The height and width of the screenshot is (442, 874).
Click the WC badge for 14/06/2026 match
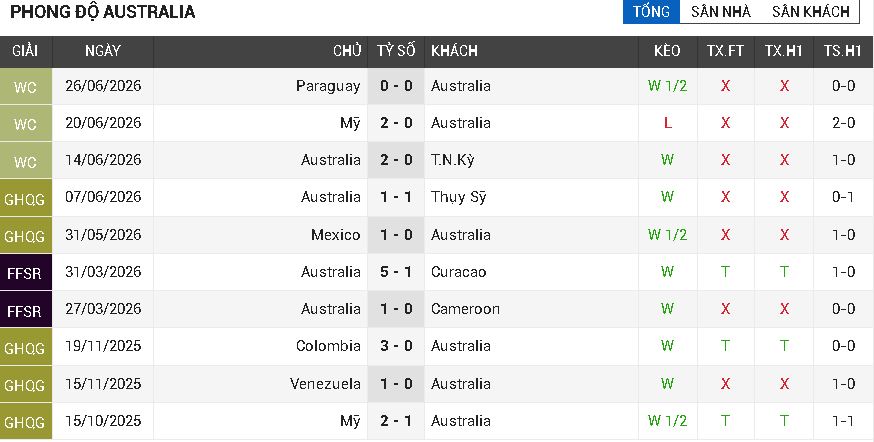click(26, 161)
